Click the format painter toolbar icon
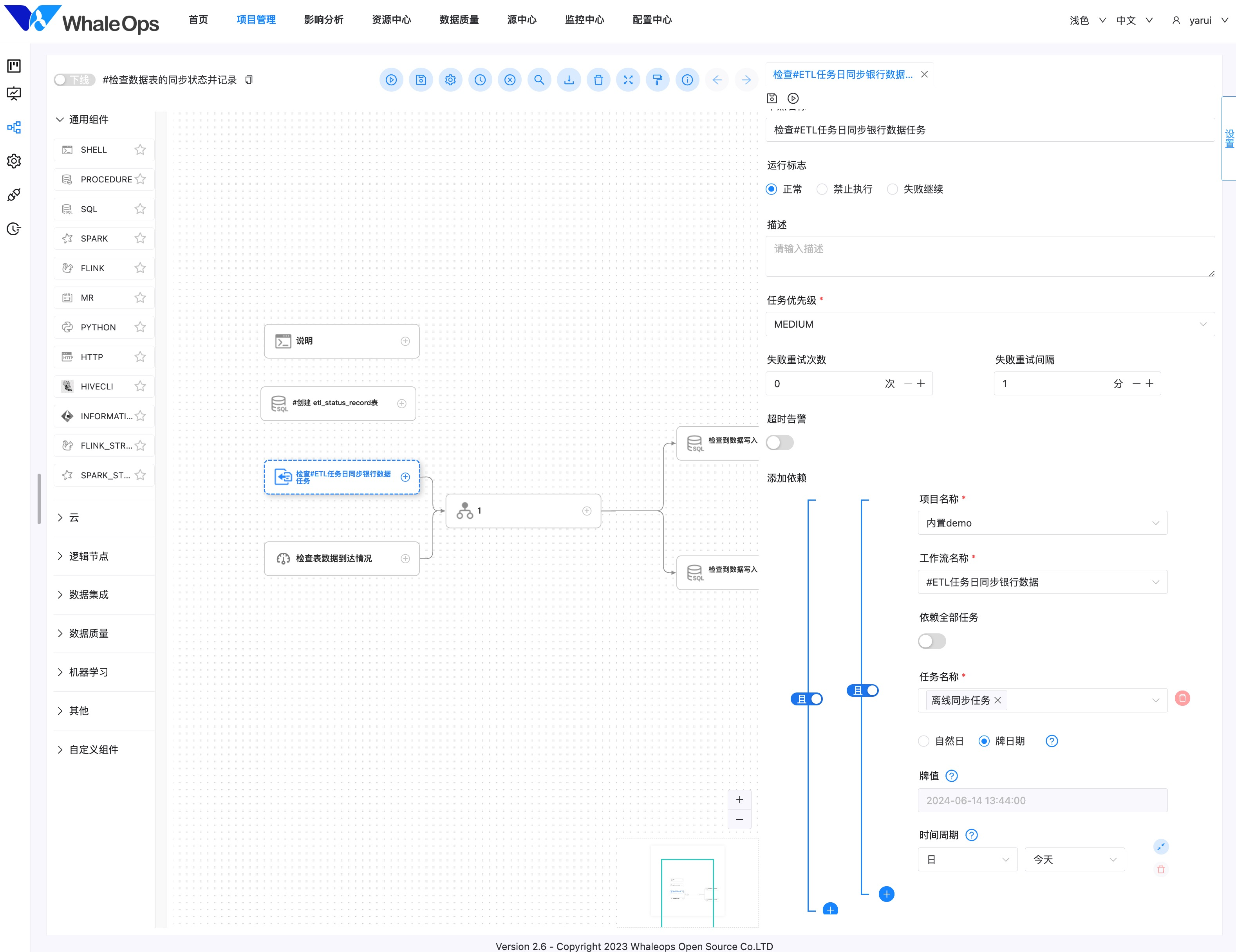Image resolution: width=1236 pixels, height=952 pixels. coord(658,80)
